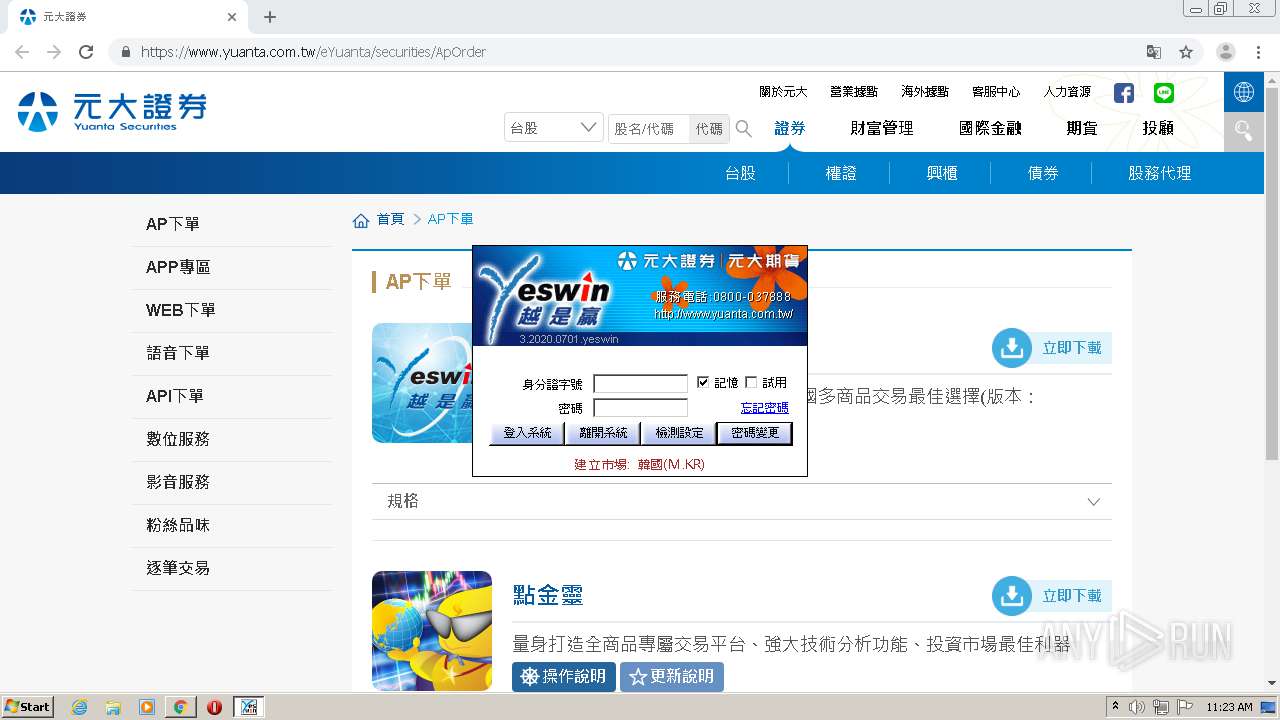This screenshot has width=1280, height=720.
Task: Open the Yuanta LINE icon
Action: click(1164, 93)
